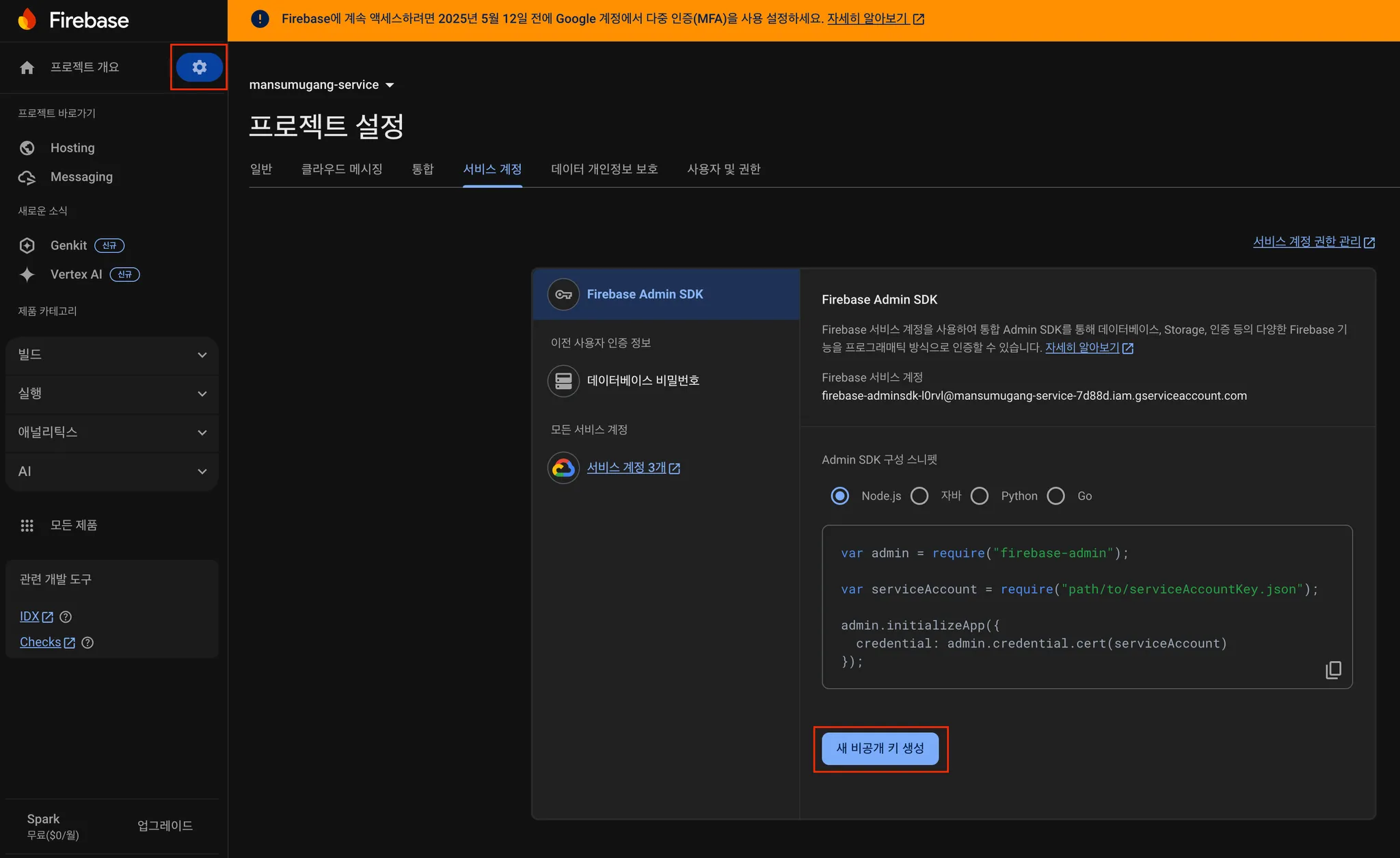The height and width of the screenshot is (858, 1400).
Task: Open Hosting from the sidebar shortcuts
Action: pos(72,148)
